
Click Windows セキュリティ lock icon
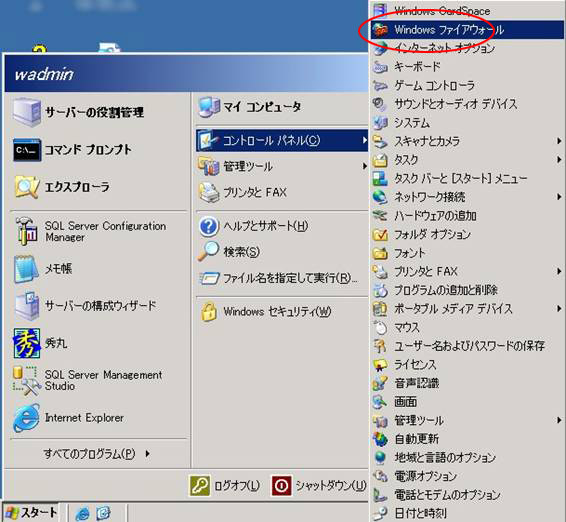209,312
